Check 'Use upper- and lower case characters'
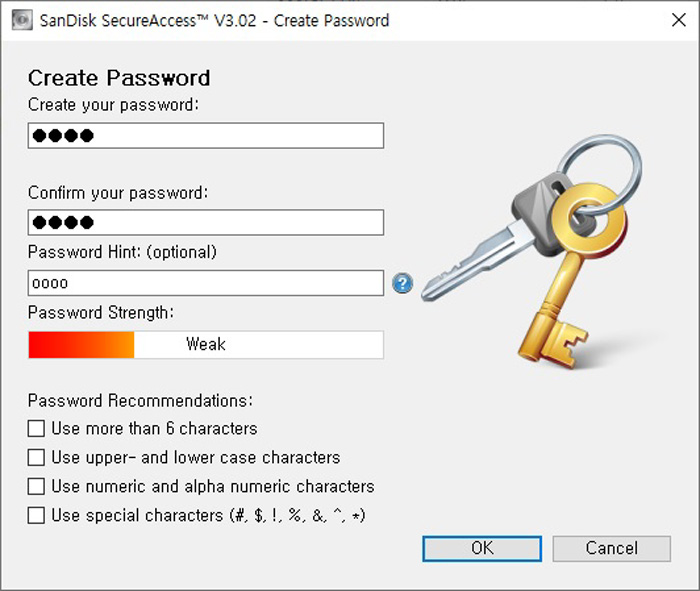Viewport: 700px width, 591px height. tap(36, 457)
